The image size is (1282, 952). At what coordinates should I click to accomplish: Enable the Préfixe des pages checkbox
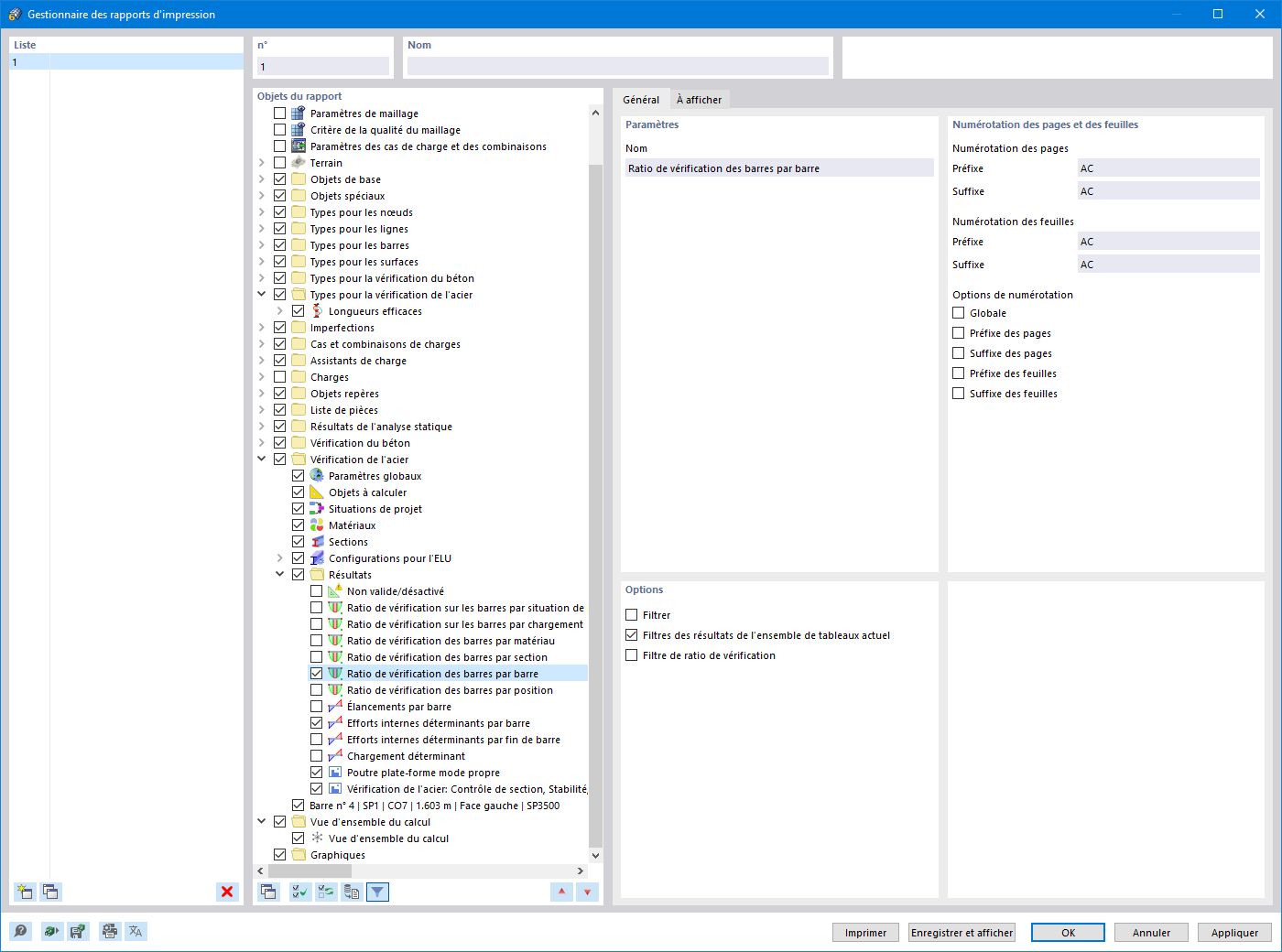[959, 333]
